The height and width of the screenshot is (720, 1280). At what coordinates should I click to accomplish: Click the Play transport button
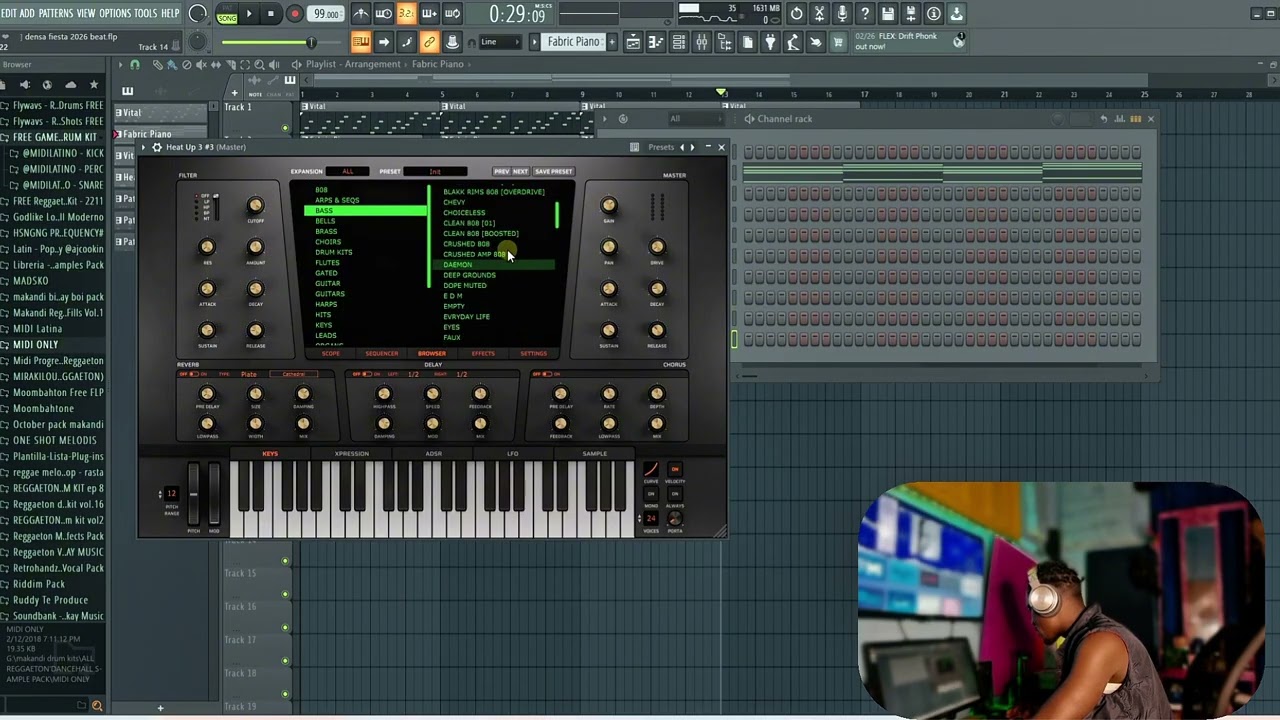(x=249, y=14)
